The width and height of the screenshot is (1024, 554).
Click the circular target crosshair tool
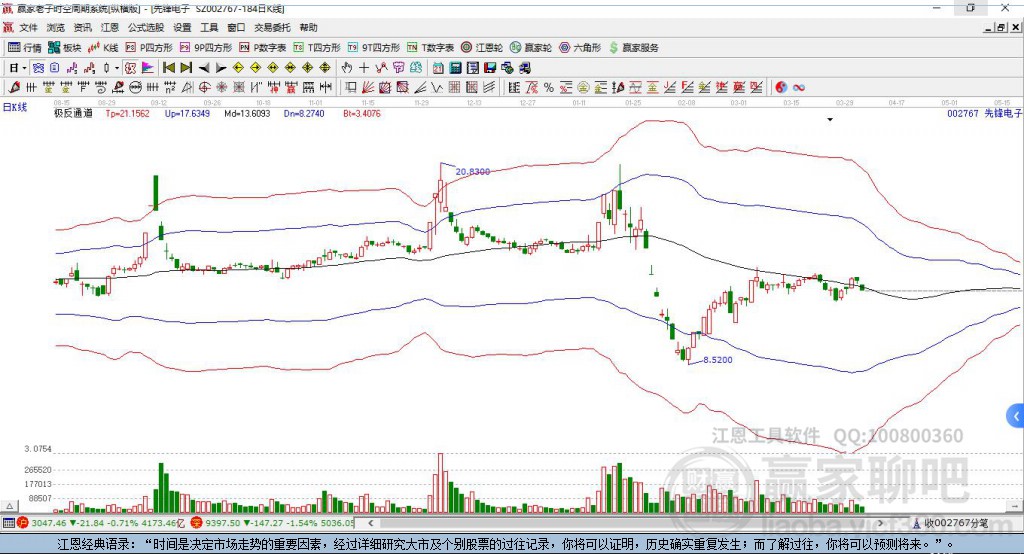[x=204, y=87]
